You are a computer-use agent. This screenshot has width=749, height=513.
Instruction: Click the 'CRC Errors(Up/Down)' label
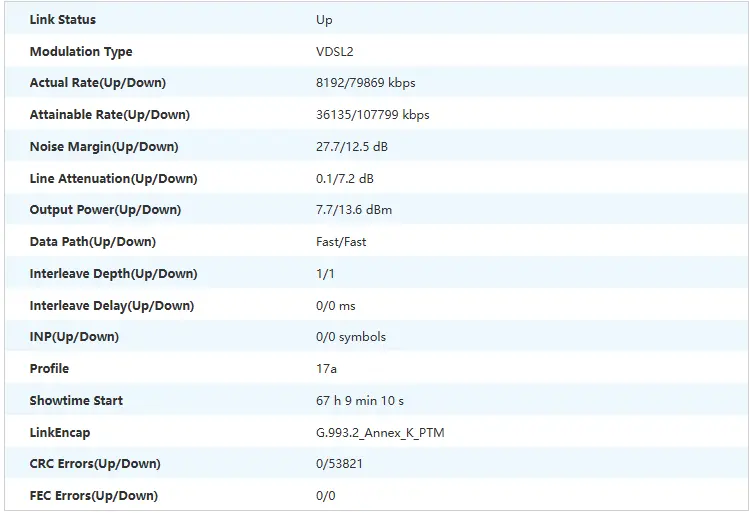coord(95,464)
